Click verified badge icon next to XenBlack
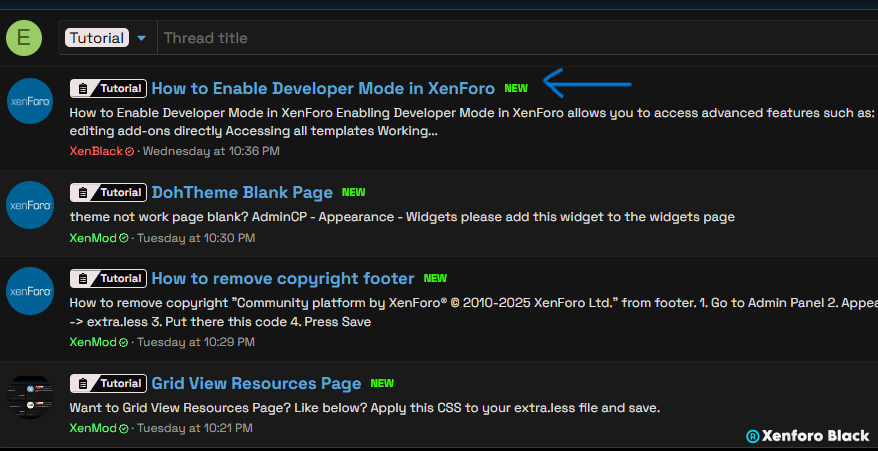The image size is (878, 451). (x=129, y=151)
